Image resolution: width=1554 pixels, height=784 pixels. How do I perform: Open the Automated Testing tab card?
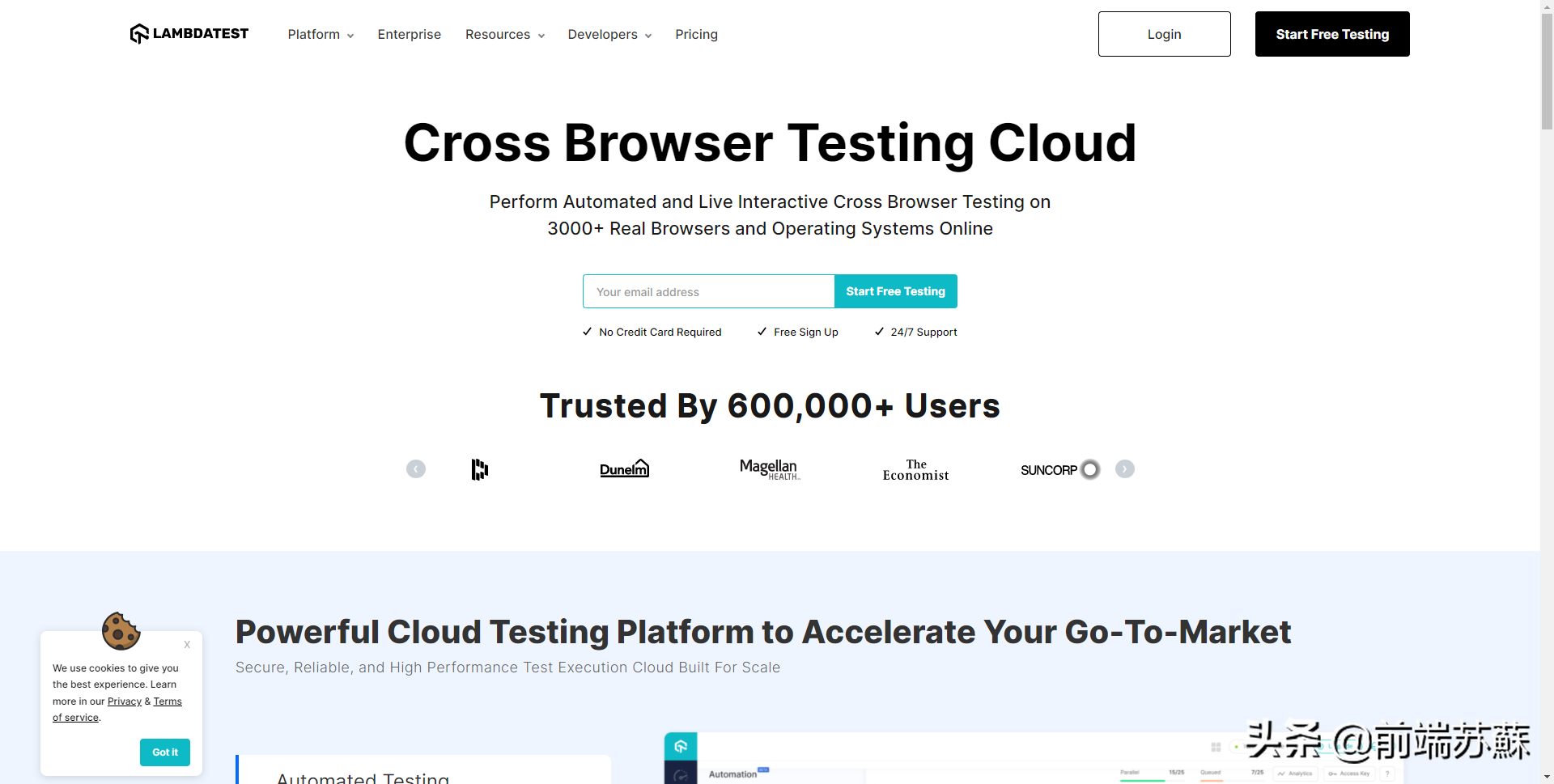pyautogui.click(x=423, y=769)
